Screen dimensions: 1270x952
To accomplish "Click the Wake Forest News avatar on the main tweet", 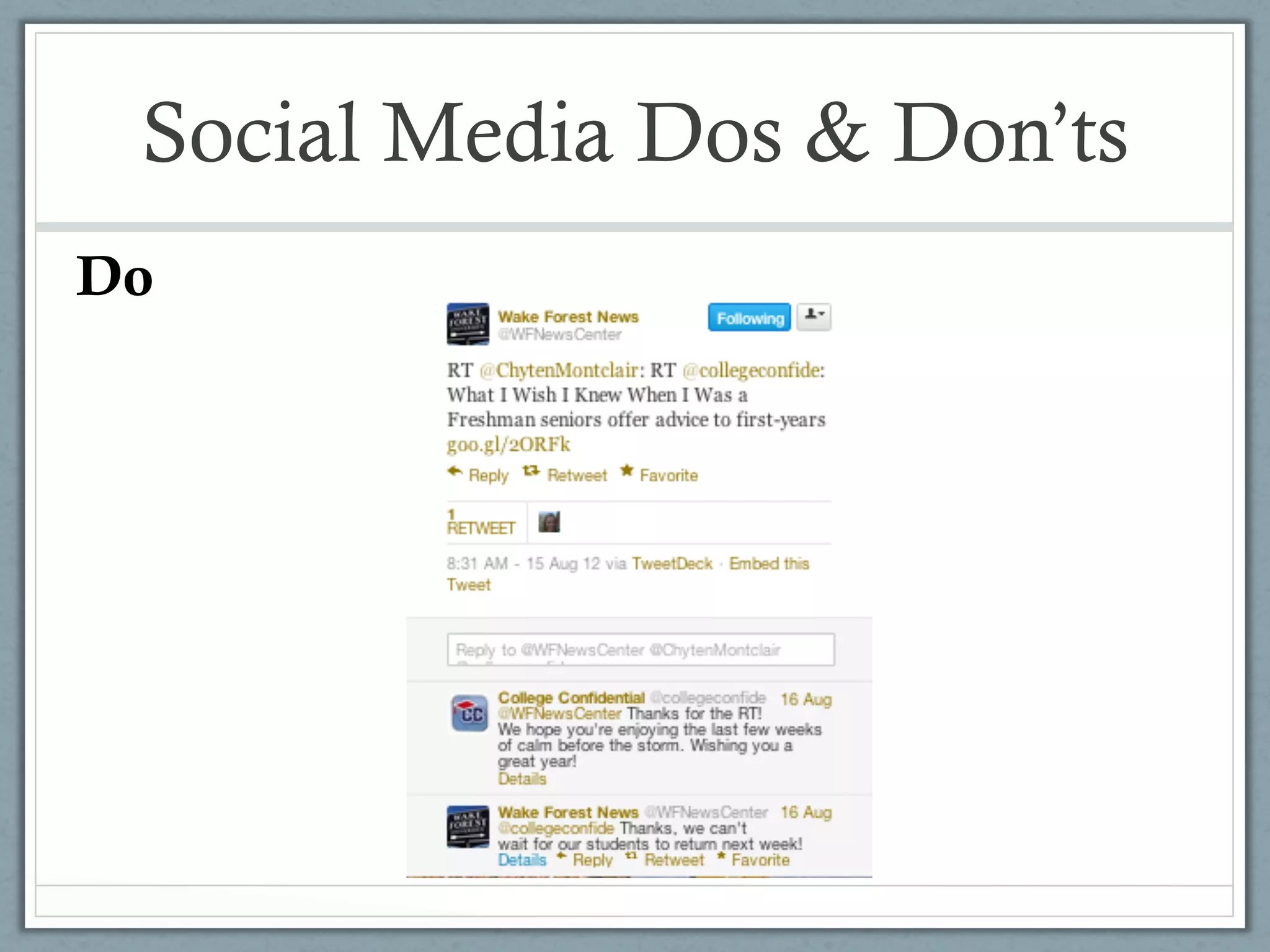I will click(x=468, y=324).
